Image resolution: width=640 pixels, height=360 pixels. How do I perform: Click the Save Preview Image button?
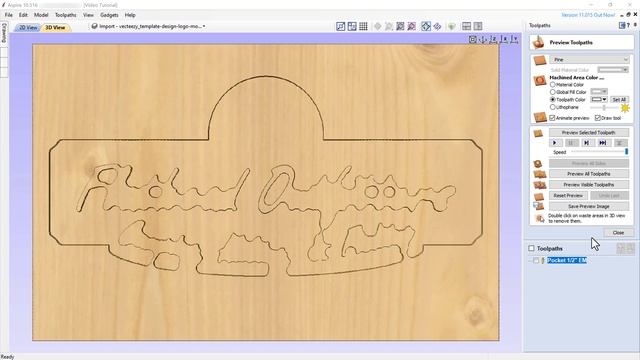coord(589,207)
